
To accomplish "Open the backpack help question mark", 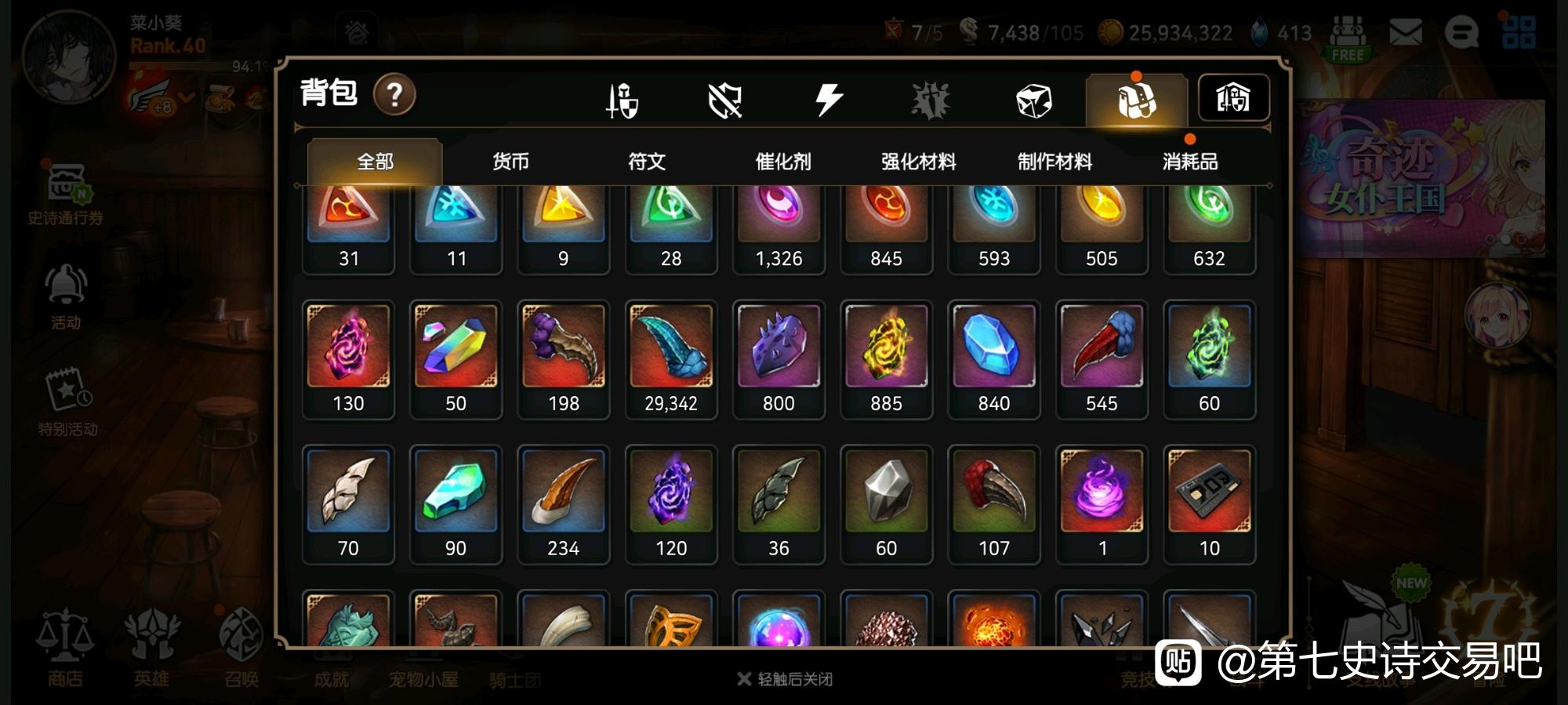I will [x=394, y=95].
